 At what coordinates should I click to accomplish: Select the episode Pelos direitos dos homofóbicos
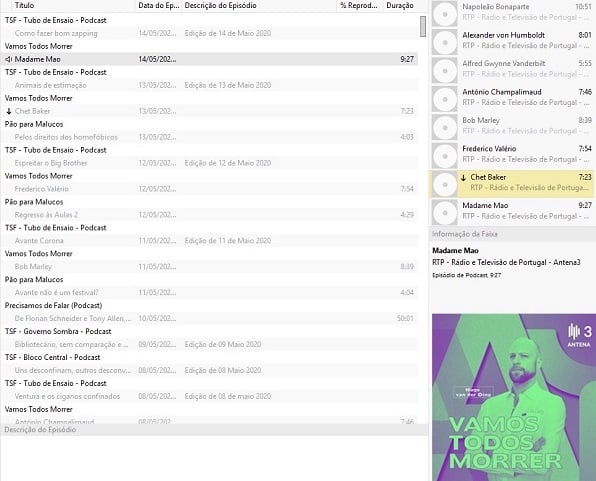209,137
